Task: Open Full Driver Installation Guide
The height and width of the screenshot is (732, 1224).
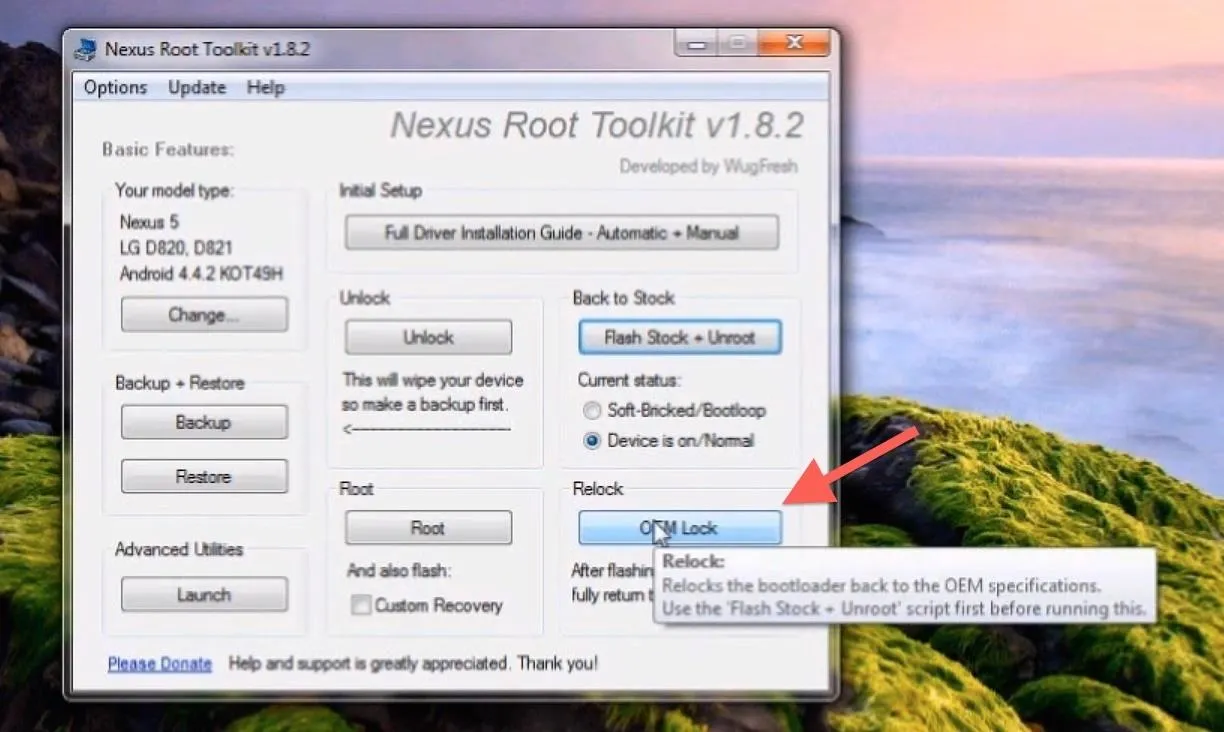Action: tap(561, 233)
